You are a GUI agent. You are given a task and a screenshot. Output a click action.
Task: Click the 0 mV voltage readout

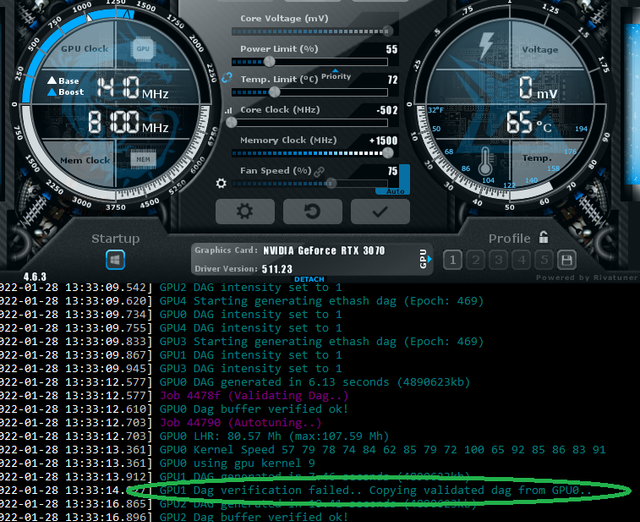[537, 88]
